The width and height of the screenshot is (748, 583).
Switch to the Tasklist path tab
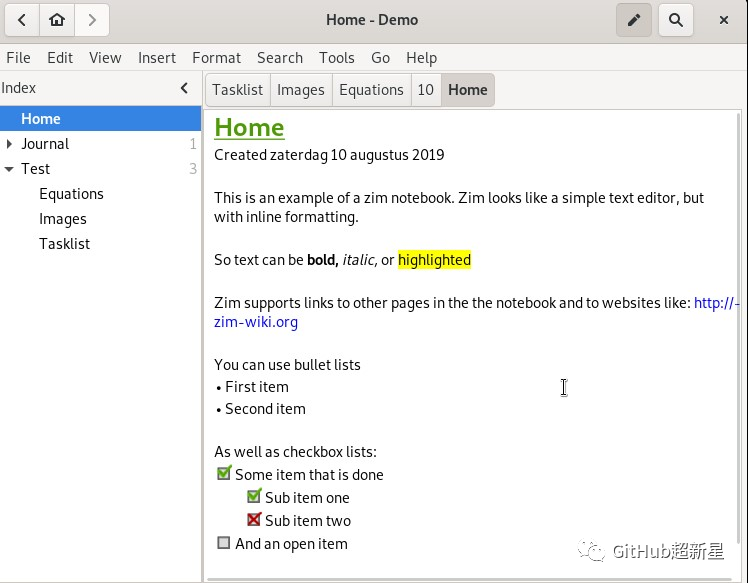(x=238, y=90)
